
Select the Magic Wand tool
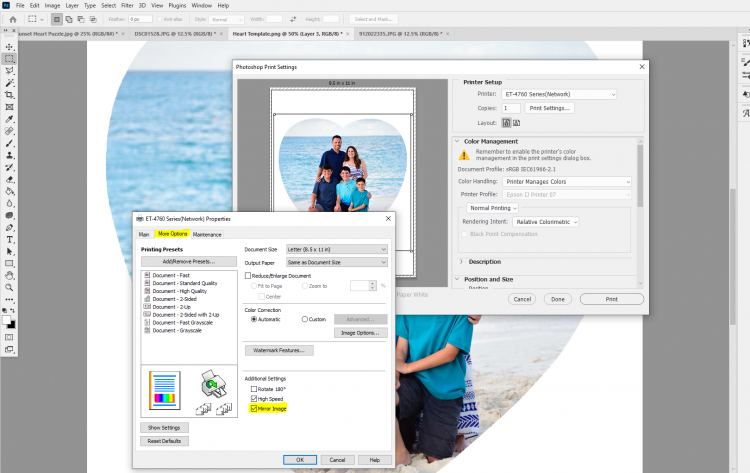[x=9, y=83]
